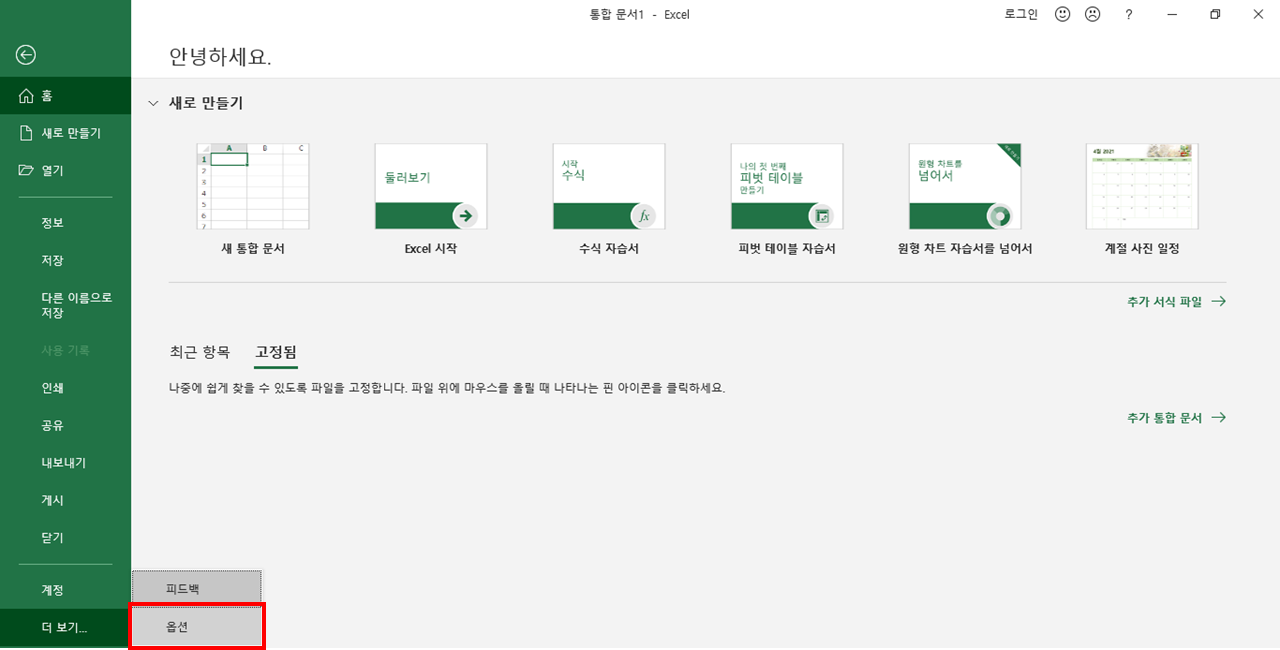Click 더 보기... menu item
1280x650 pixels.
pyautogui.click(x=65, y=628)
